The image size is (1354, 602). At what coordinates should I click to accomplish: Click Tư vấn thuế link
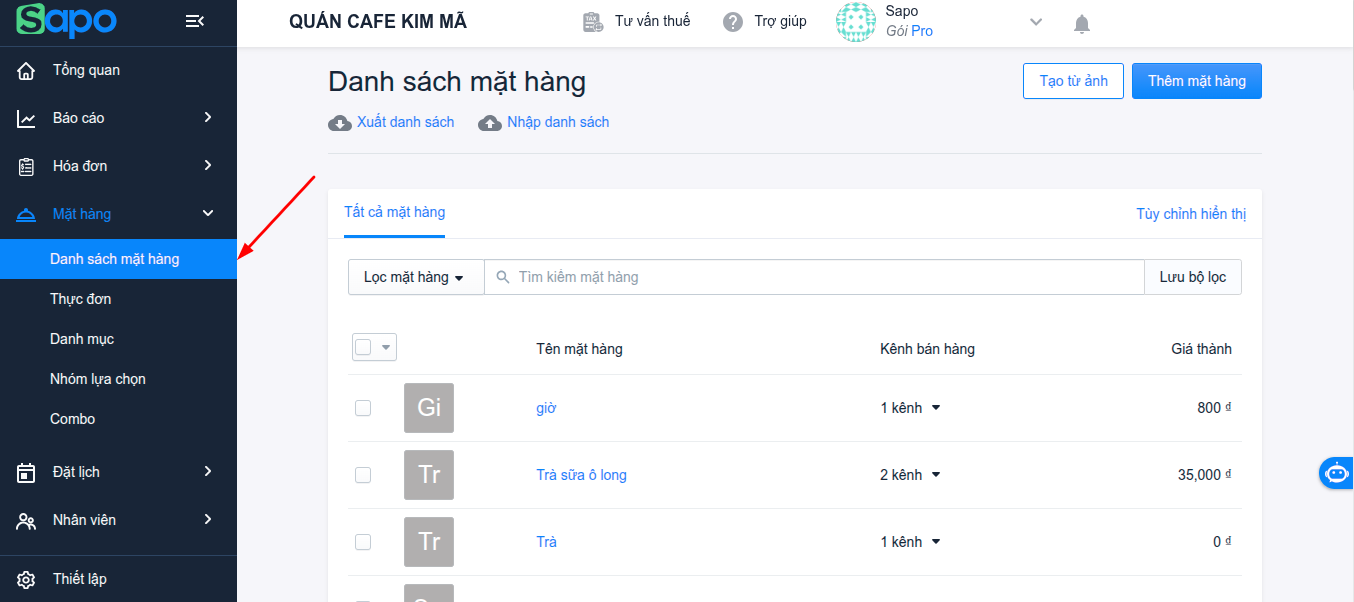point(652,21)
